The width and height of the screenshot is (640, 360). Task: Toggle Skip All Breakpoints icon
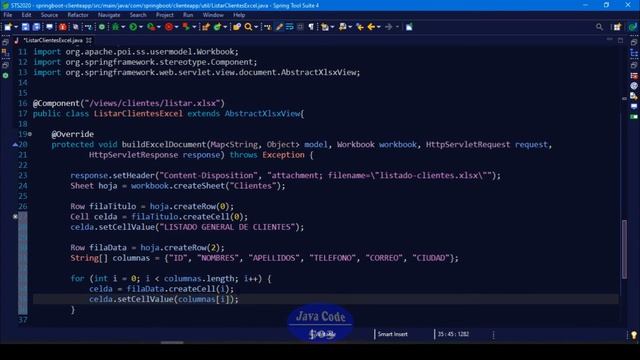click(x=76, y=27)
